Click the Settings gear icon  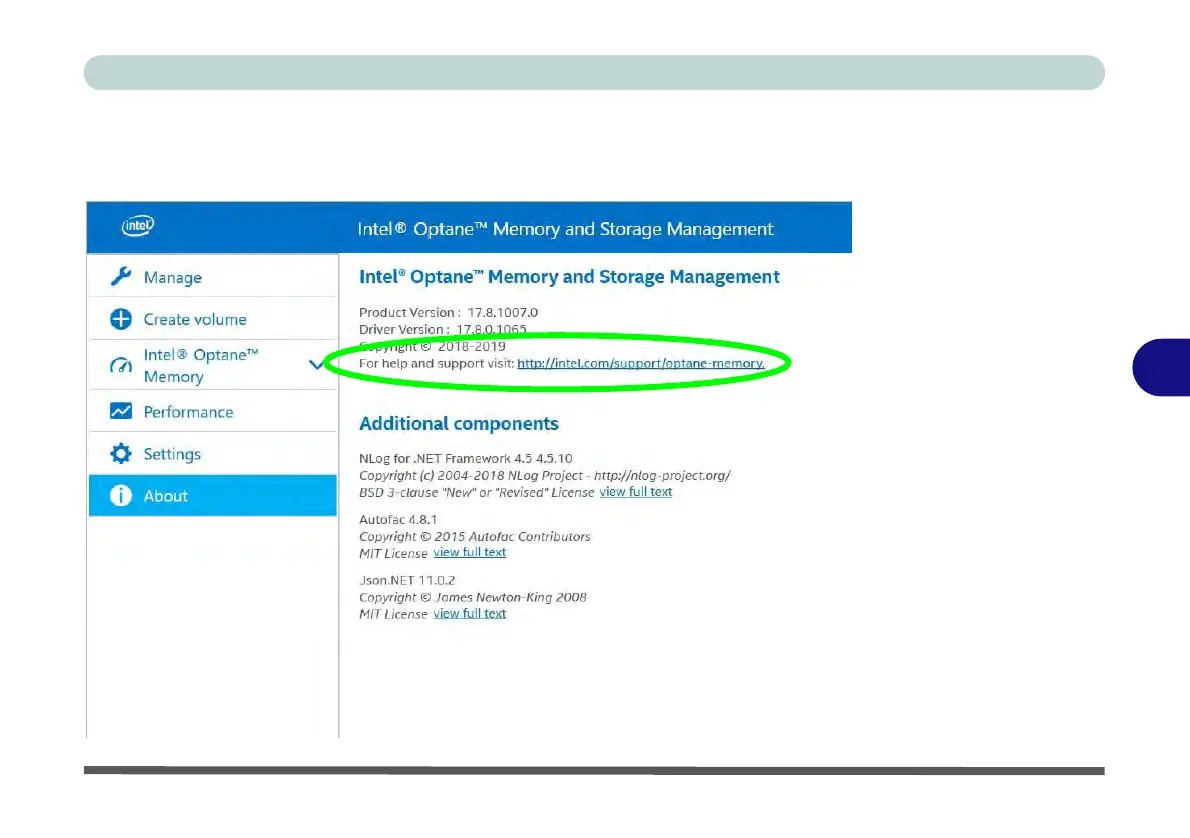(x=121, y=453)
